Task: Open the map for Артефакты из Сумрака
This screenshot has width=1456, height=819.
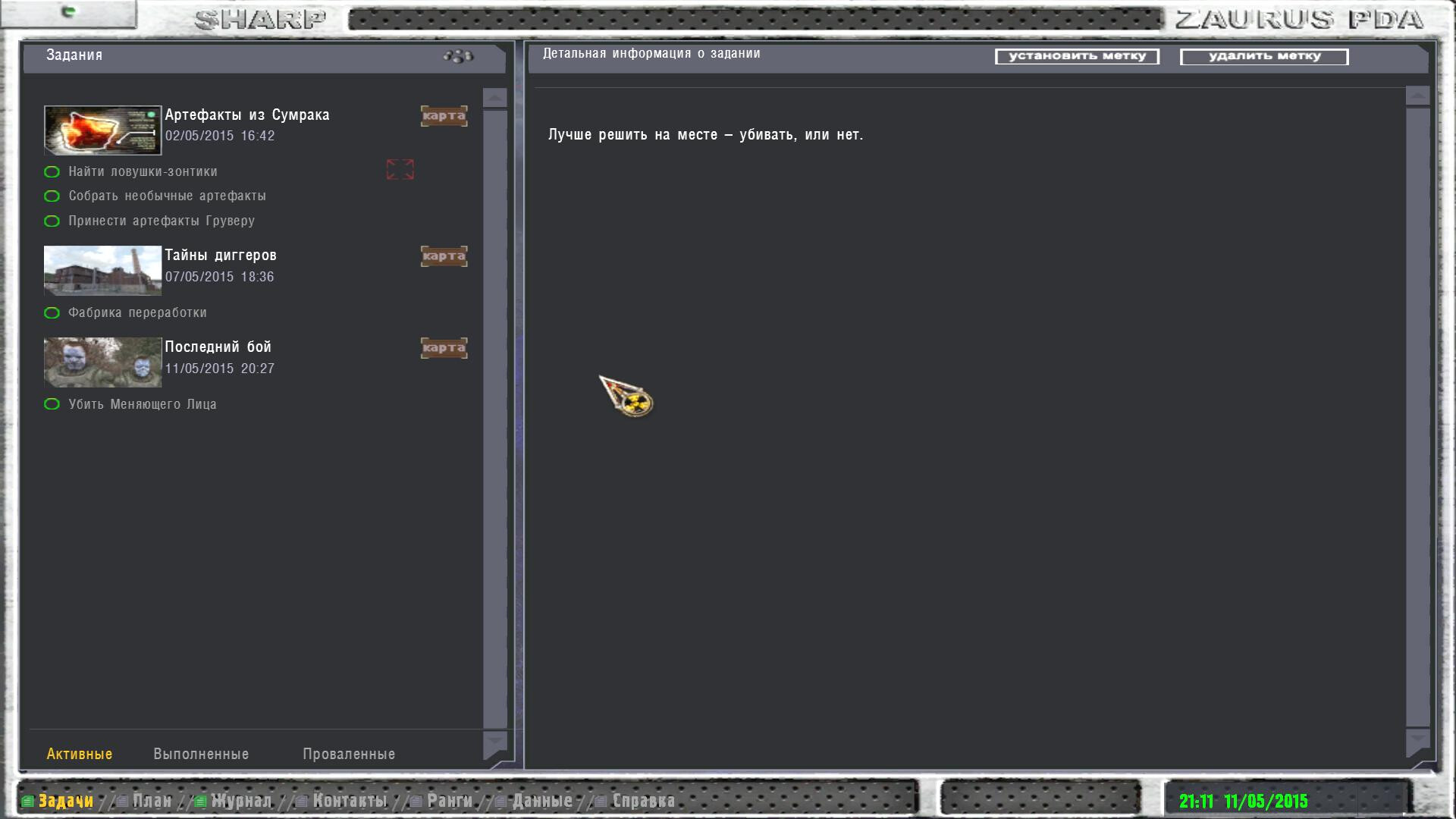Action: [x=444, y=116]
